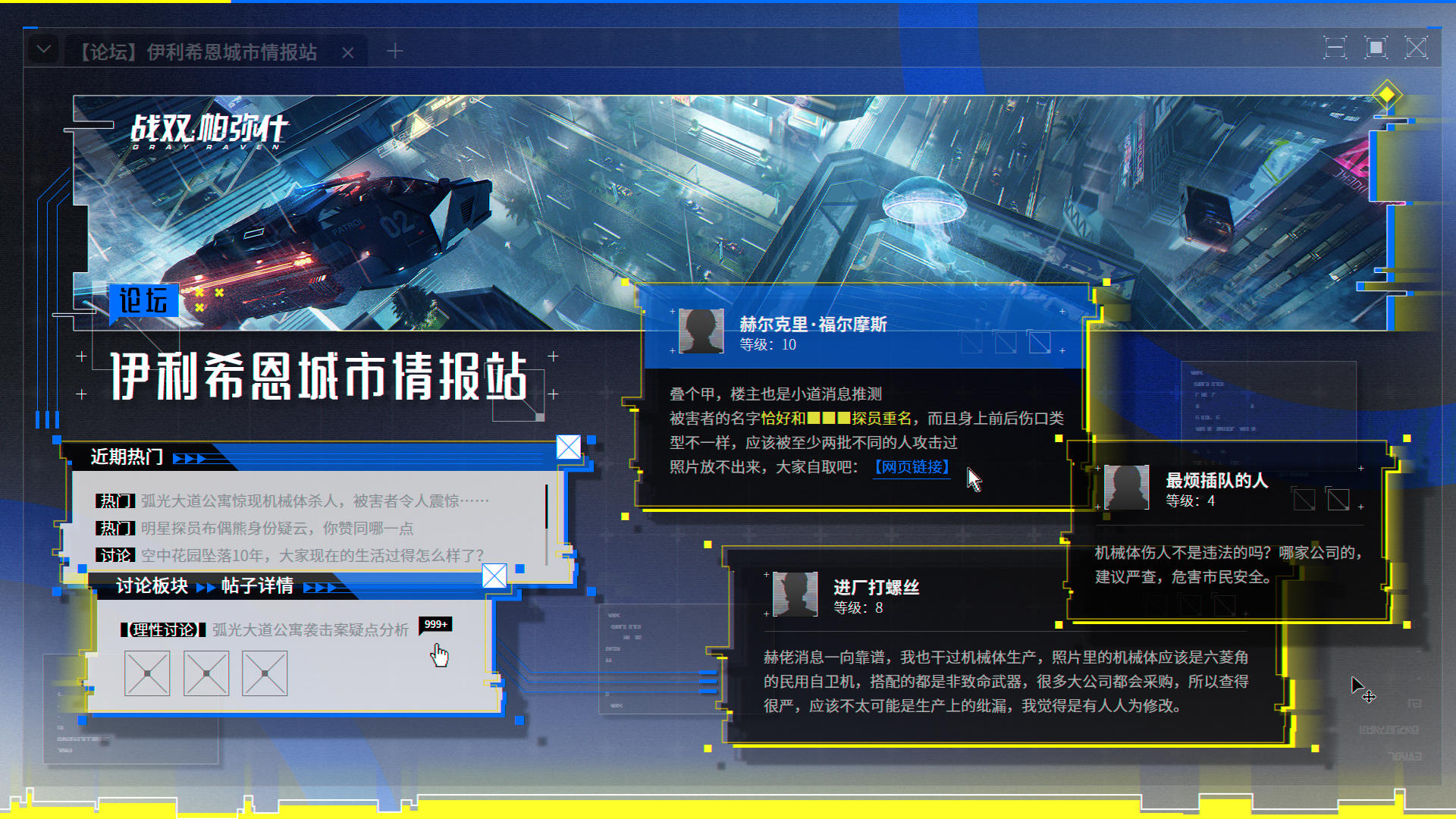Go to 讨论板块 in the breadcrumb
This screenshot has height=819, width=1456.
[x=152, y=586]
